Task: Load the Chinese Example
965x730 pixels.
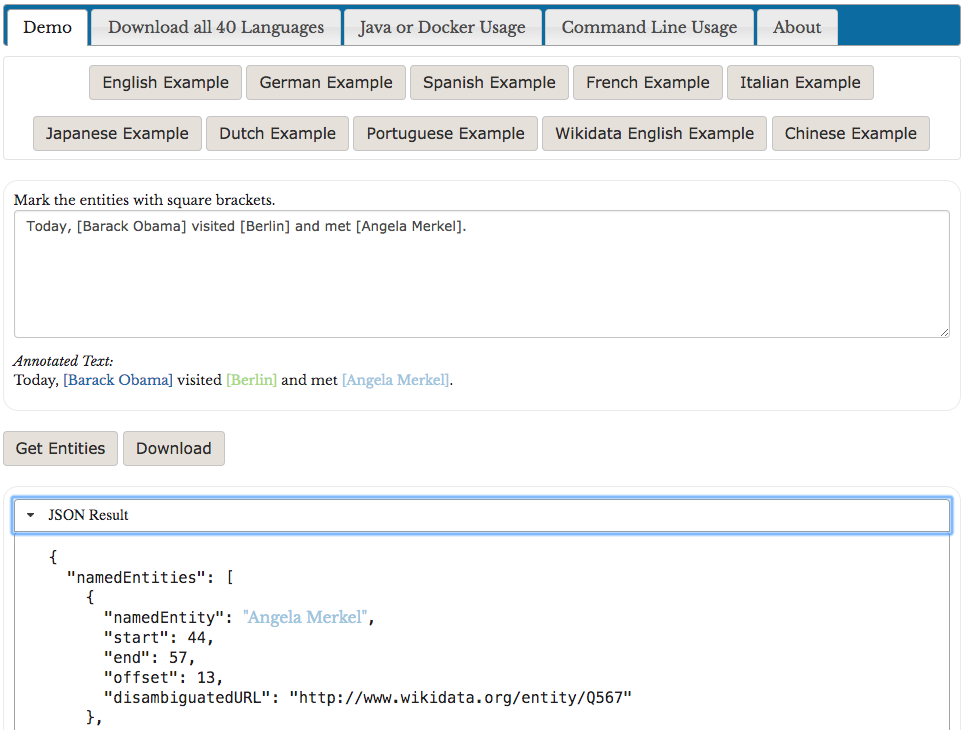Action: click(851, 134)
